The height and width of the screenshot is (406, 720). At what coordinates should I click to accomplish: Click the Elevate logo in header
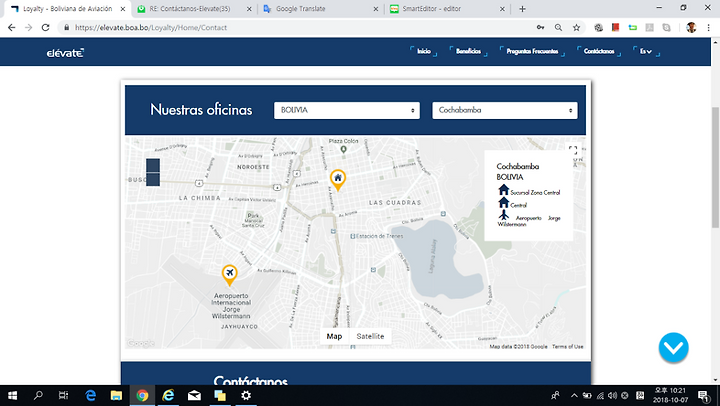point(65,53)
